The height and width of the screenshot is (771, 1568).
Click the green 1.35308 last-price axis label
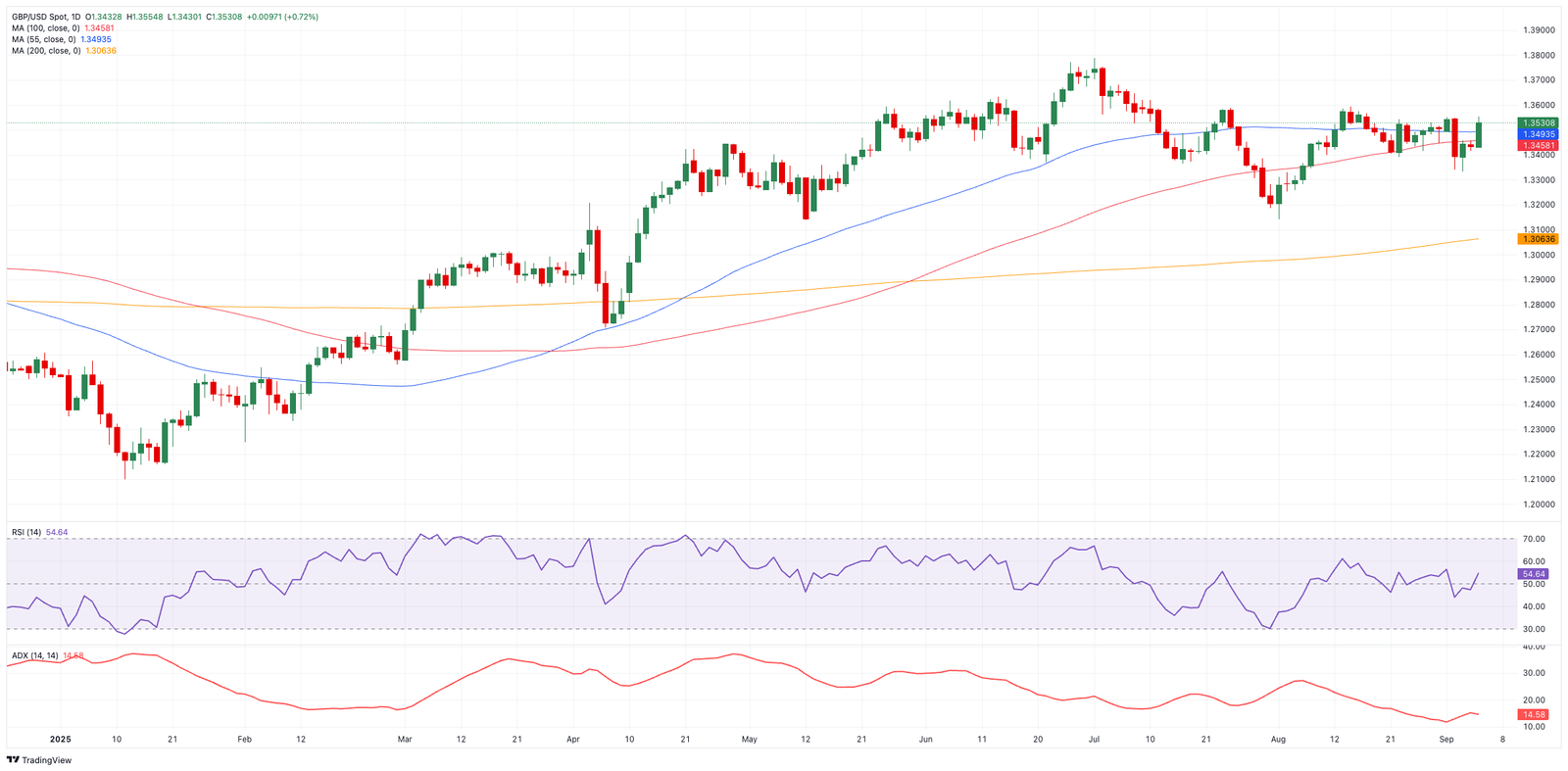pyautogui.click(x=1538, y=123)
